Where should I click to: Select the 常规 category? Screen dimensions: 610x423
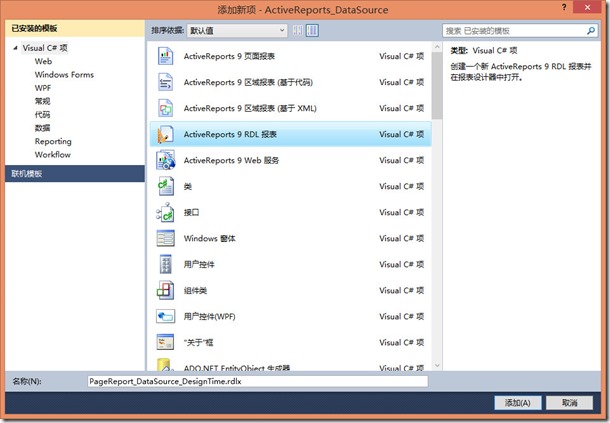click(x=42, y=101)
